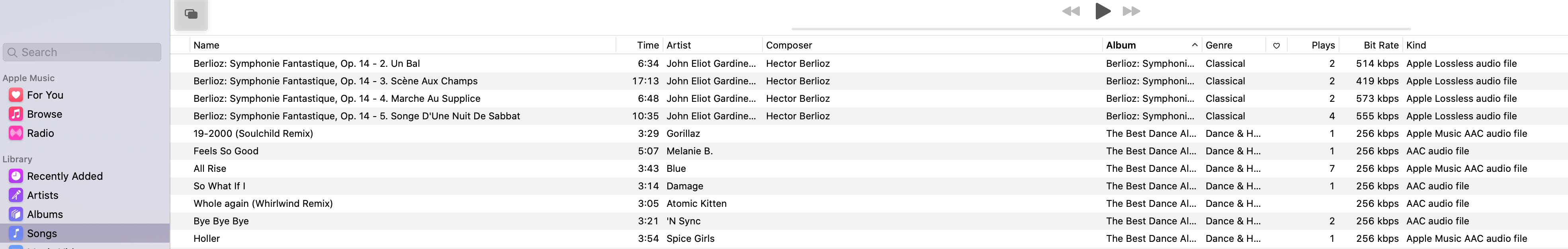Open the Radio section

[40, 133]
